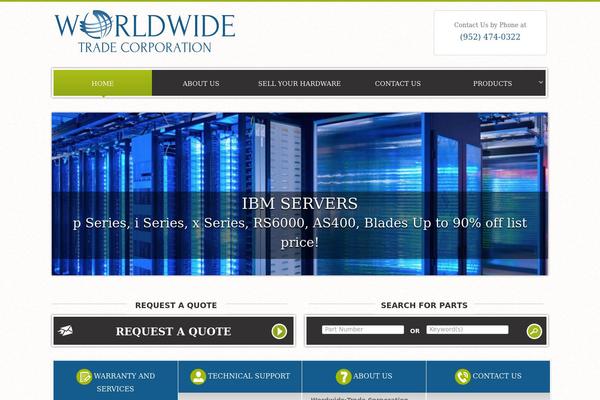Click the Contact Us phone icon

pos(463,377)
